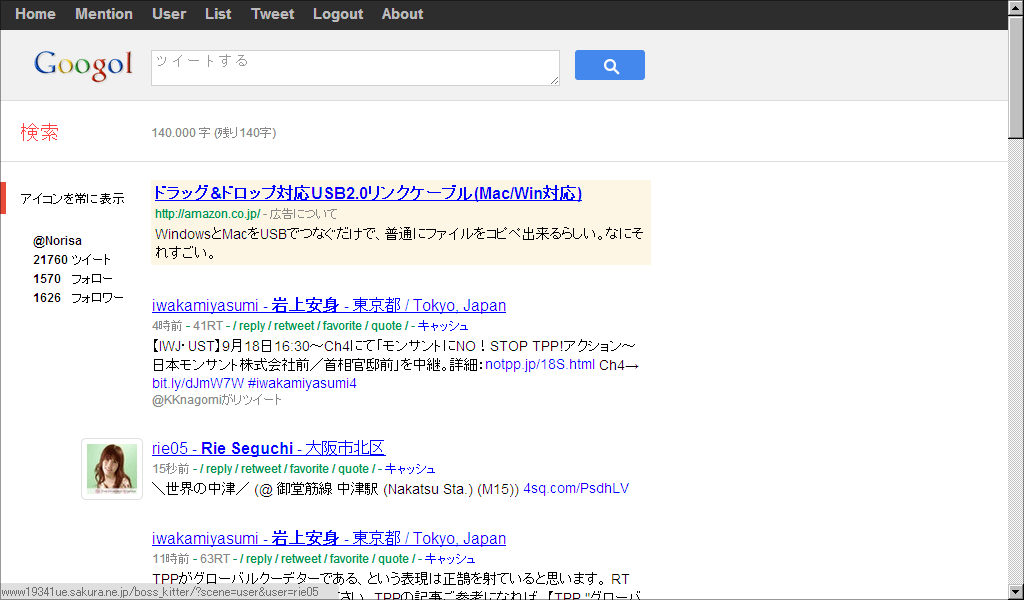The image size is (1024, 600).
Task: Click the 検索 heading in red
Action: point(40,132)
